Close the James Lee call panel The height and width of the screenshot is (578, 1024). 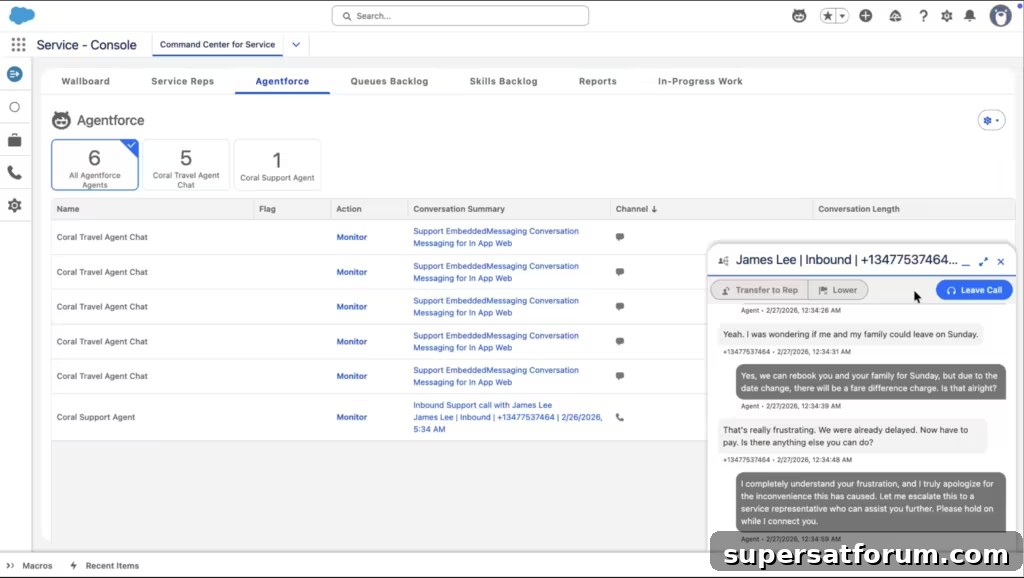1000,261
